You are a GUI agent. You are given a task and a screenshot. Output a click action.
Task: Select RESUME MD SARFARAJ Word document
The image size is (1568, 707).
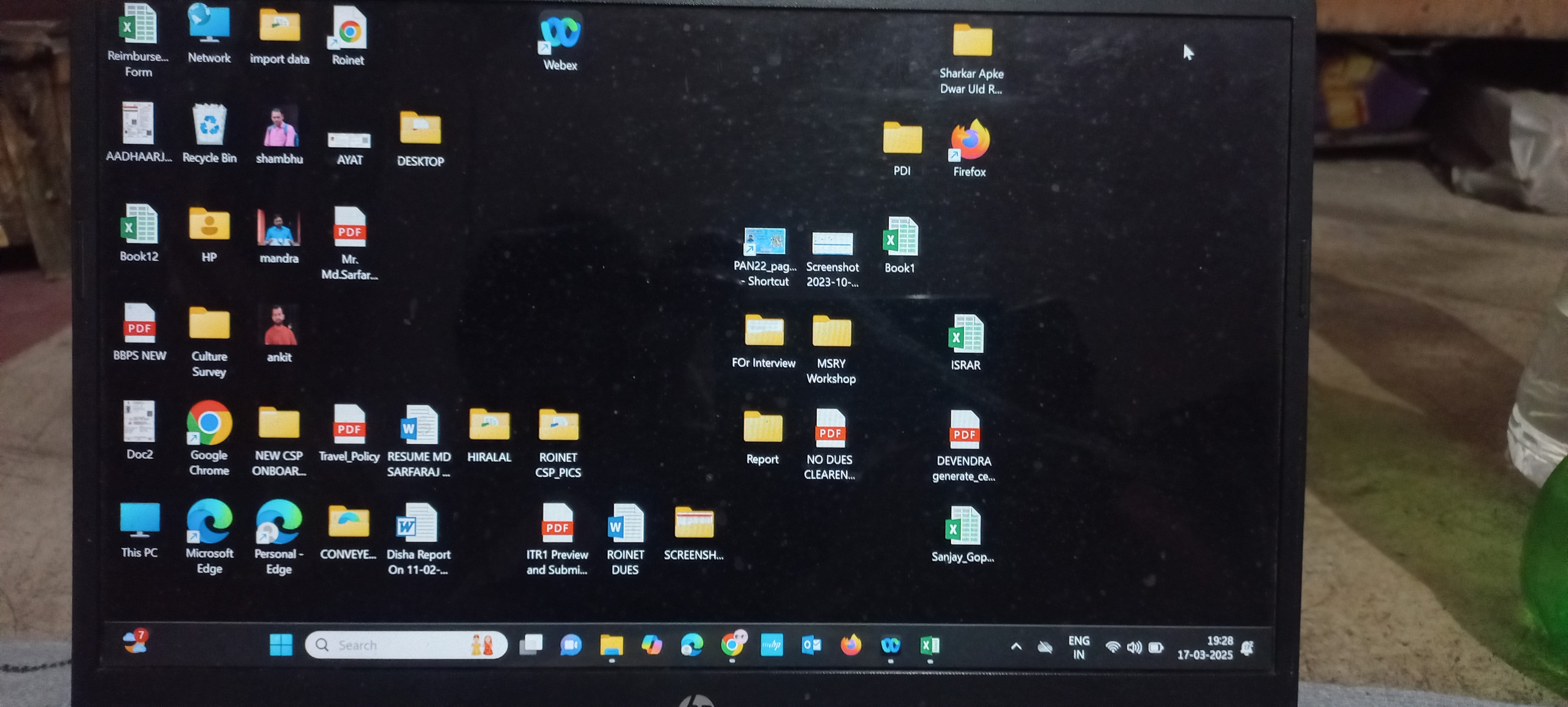(x=419, y=441)
